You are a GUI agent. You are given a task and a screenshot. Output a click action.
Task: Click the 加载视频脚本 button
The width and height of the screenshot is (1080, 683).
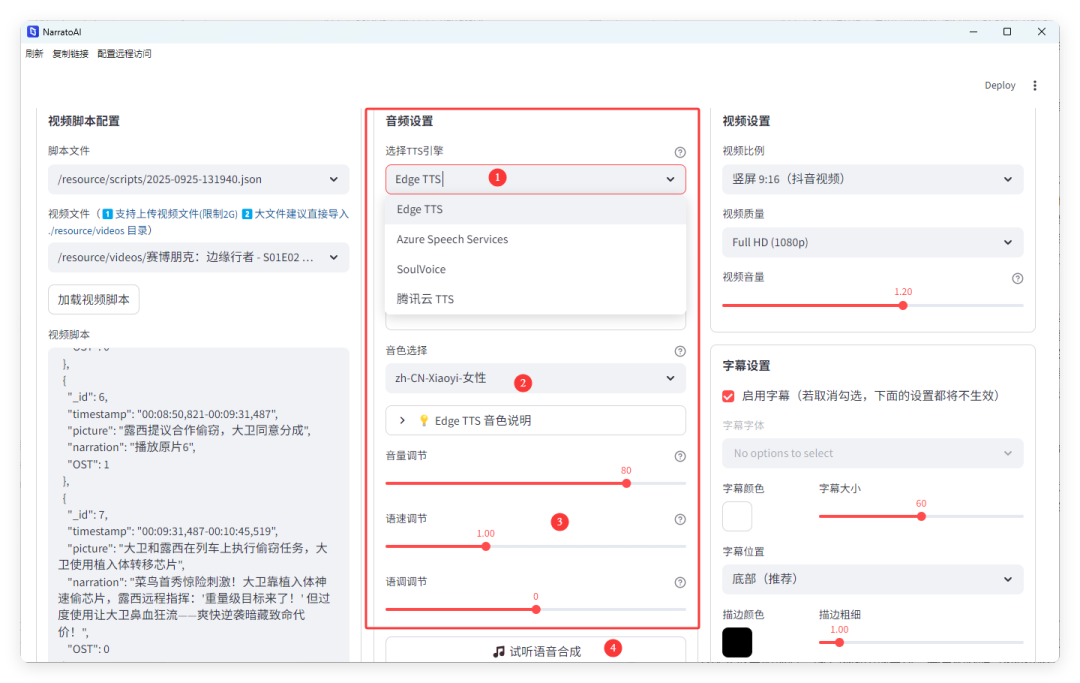pyautogui.click(x=94, y=299)
